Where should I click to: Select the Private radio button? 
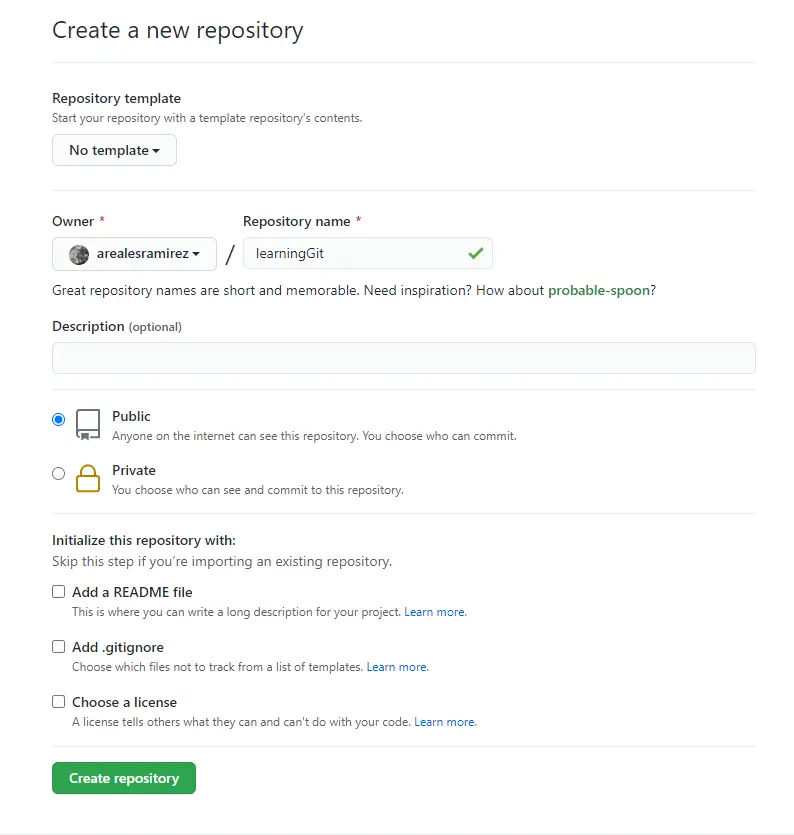pos(59,473)
